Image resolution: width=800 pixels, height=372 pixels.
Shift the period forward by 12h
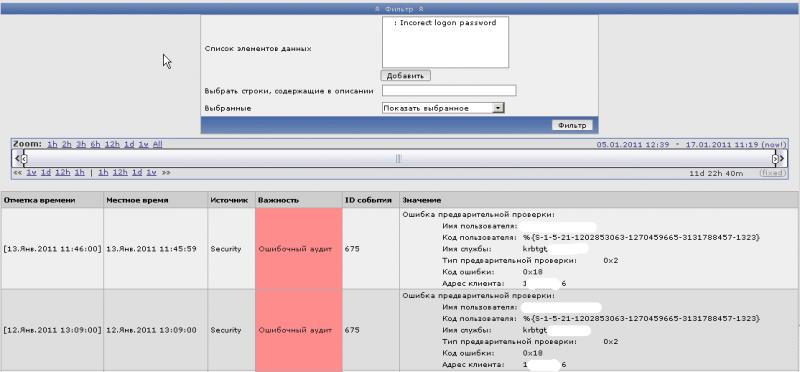[x=120, y=172]
